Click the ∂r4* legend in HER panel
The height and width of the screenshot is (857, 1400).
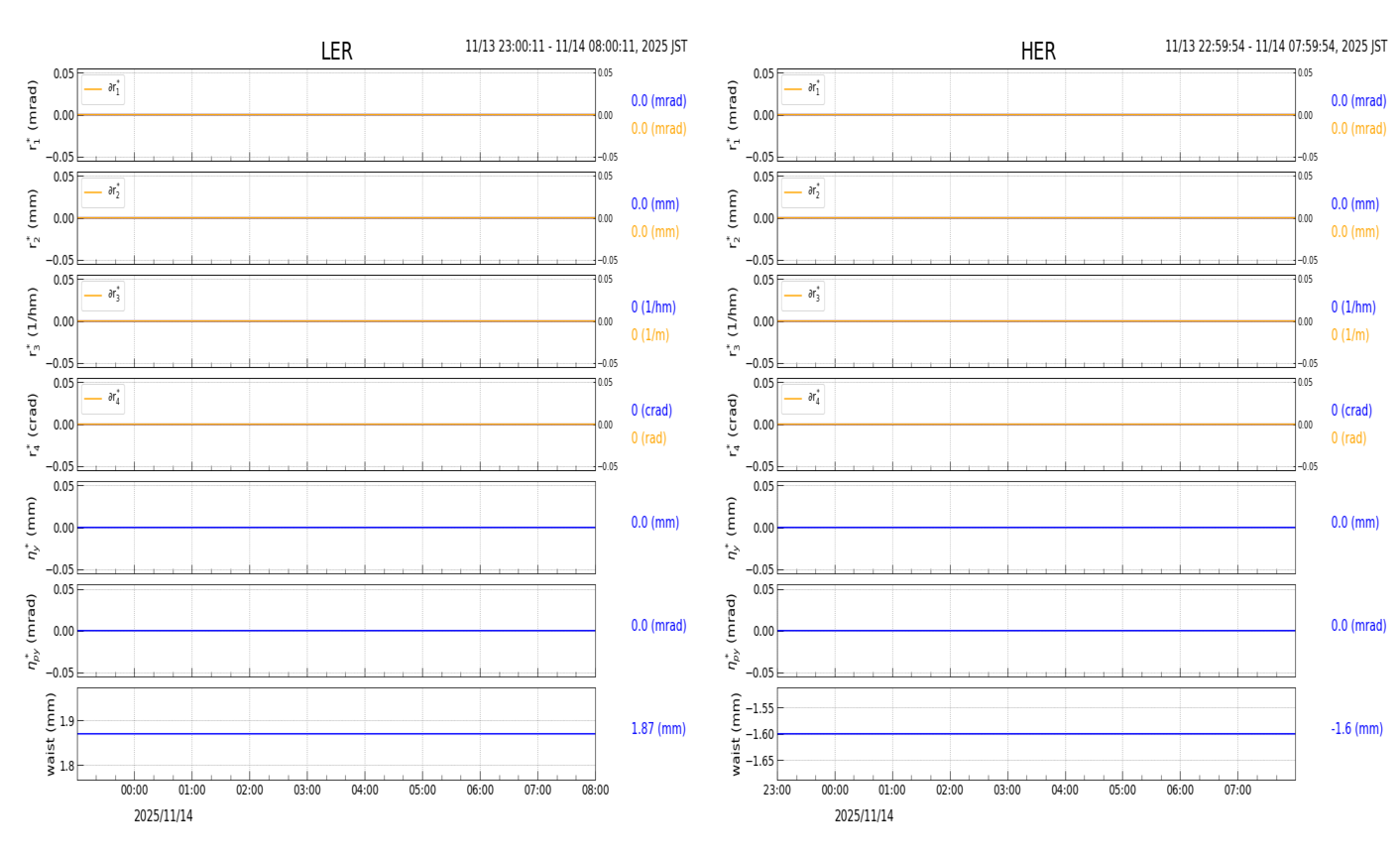coord(803,399)
